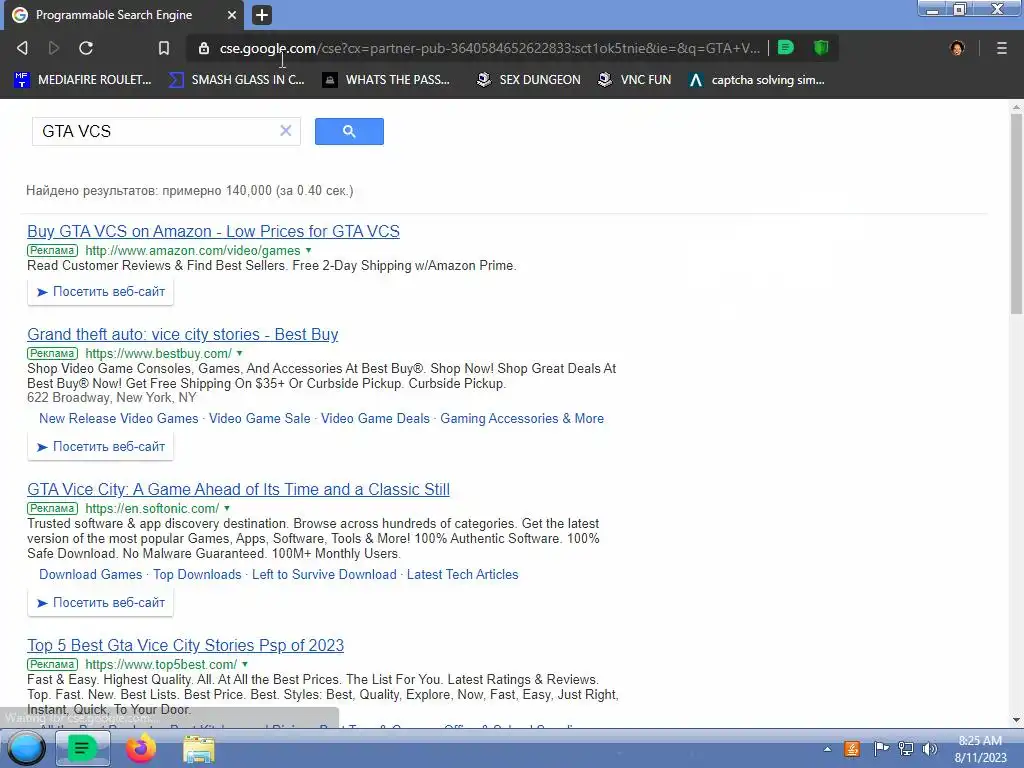This screenshot has height=768, width=1024.
Task: Open the browser hamburger menu
Action: tap(1002, 48)
